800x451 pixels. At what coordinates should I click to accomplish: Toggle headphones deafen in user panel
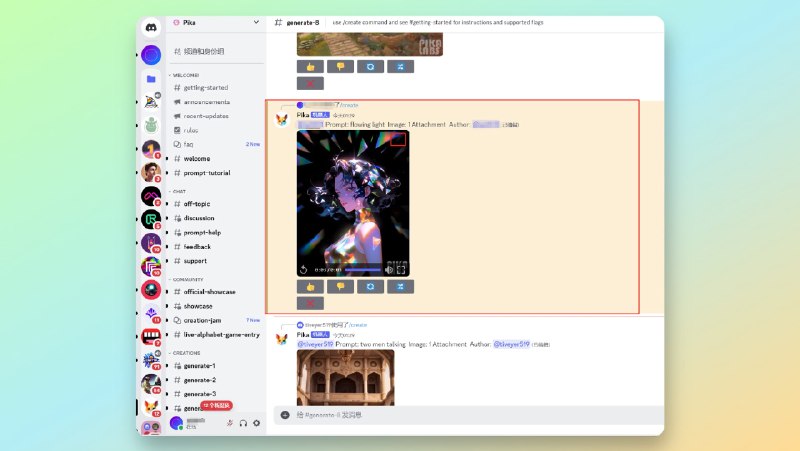click(x=243, y=423)
